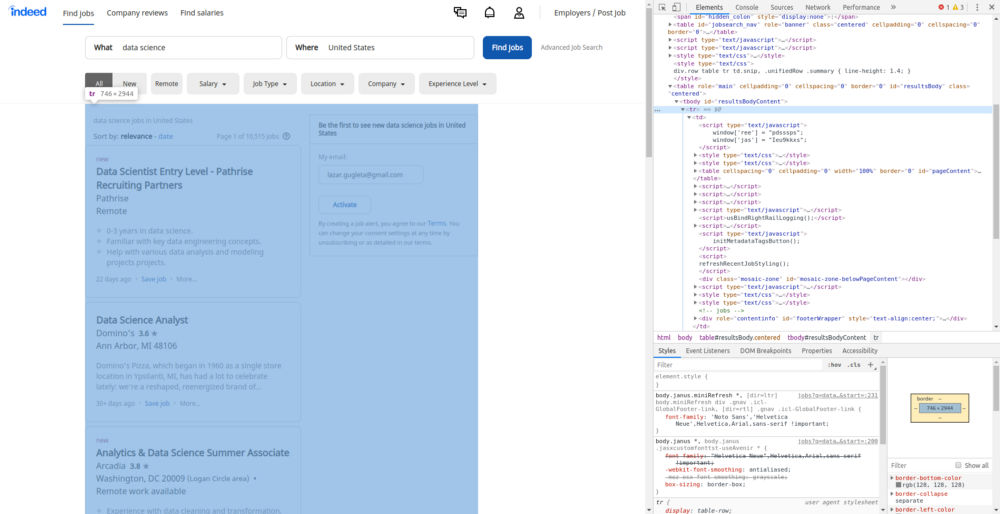Toggle the device toolbar icon in DevTools
Screen dimensions: 1000x514
coord(675,7)
